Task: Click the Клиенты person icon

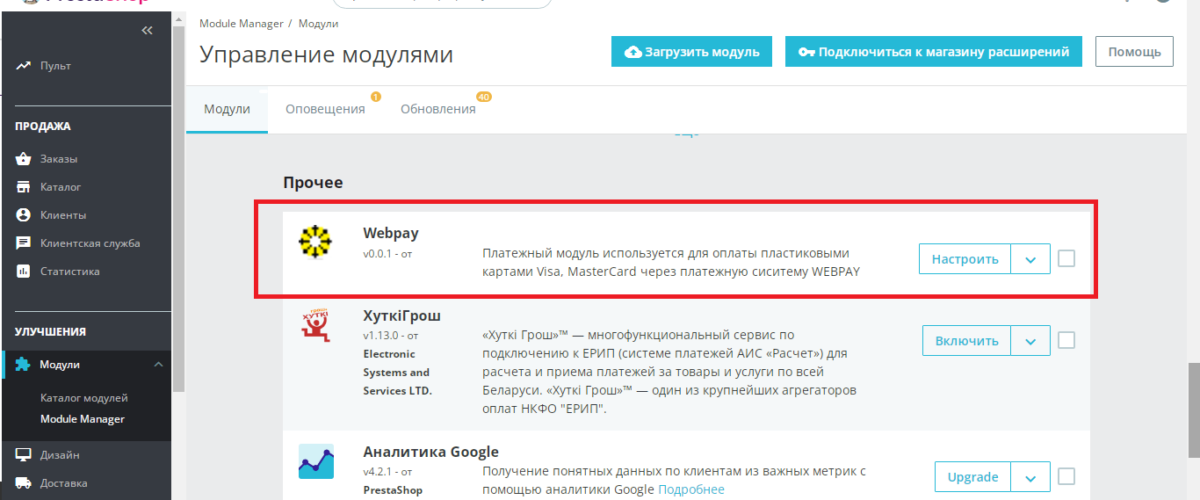Action: tap(23, 215)
